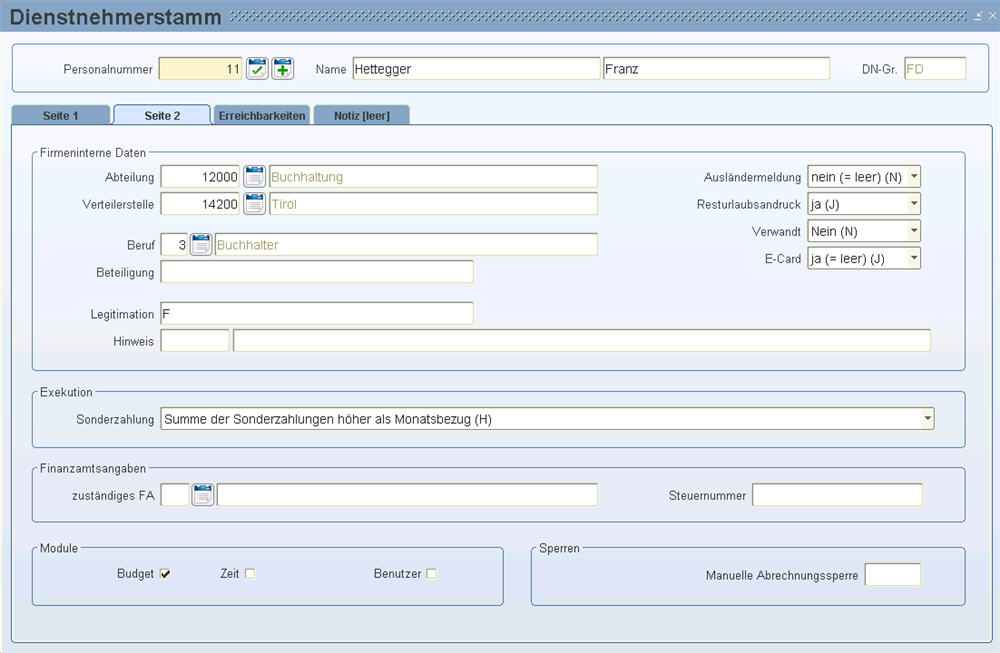Image resolution: width=1000 pixels, height=653 pixels.
Task: Click the confirm checkmark icon beside Personalnummer
Action: pos(257,69)
